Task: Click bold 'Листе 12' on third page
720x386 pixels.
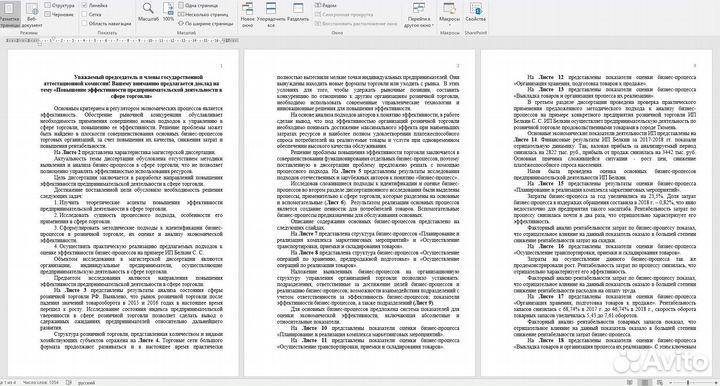Action: [551, 78]
